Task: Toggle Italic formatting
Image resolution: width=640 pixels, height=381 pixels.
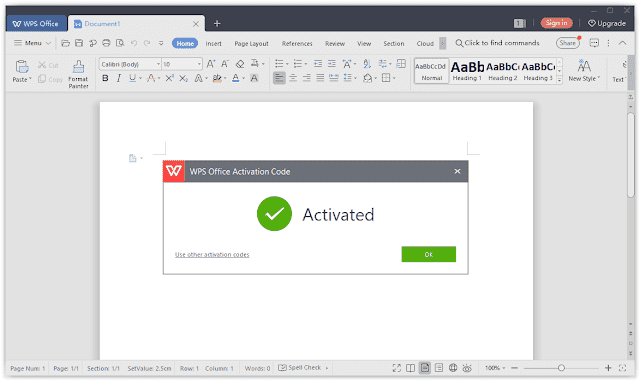Action: tap(119, 78)
